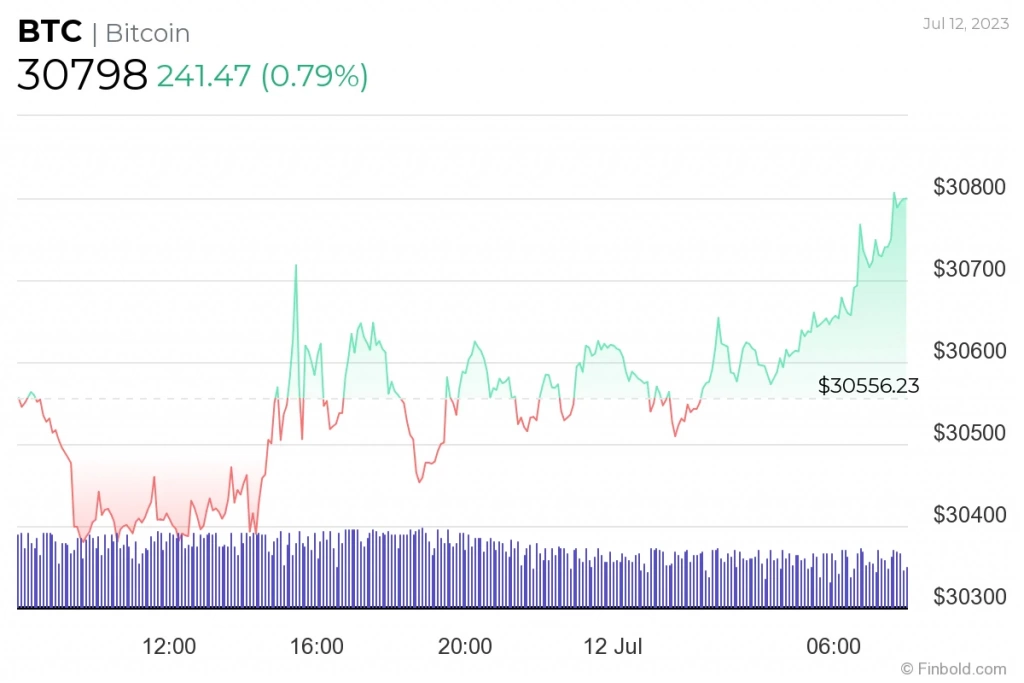Screen dimensions: 1024x683
Task: Click the $30300 axis label
Action: click(x=969, y=596)
